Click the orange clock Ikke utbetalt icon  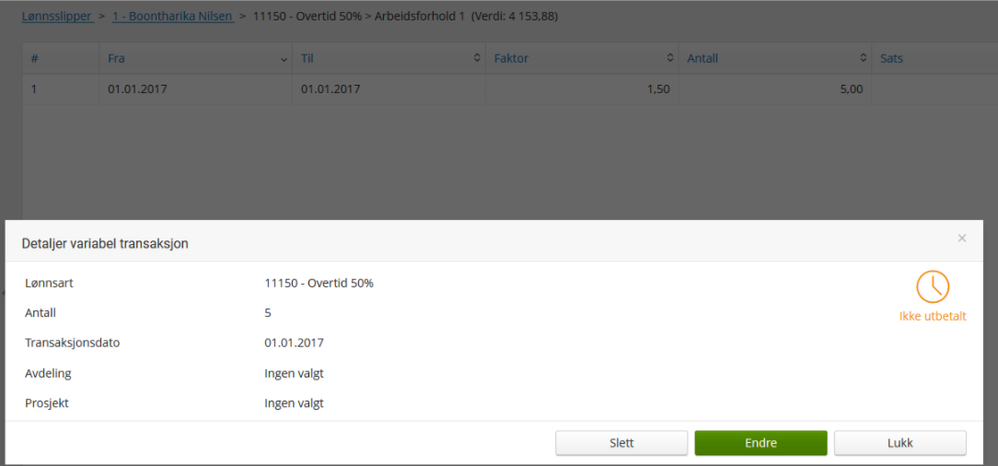(x=932, y=287)
